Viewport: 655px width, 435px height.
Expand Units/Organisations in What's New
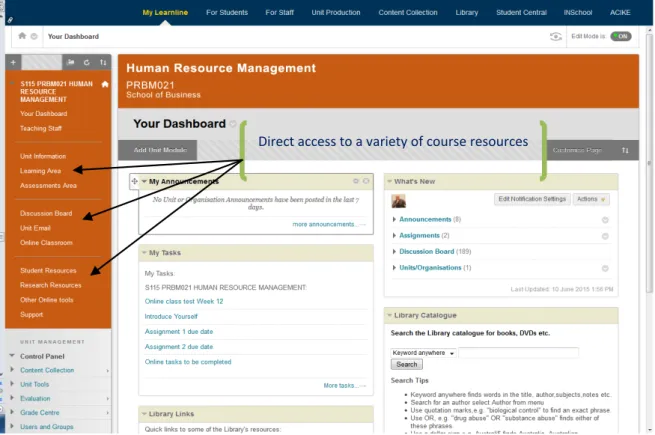[x=394, y=268]
